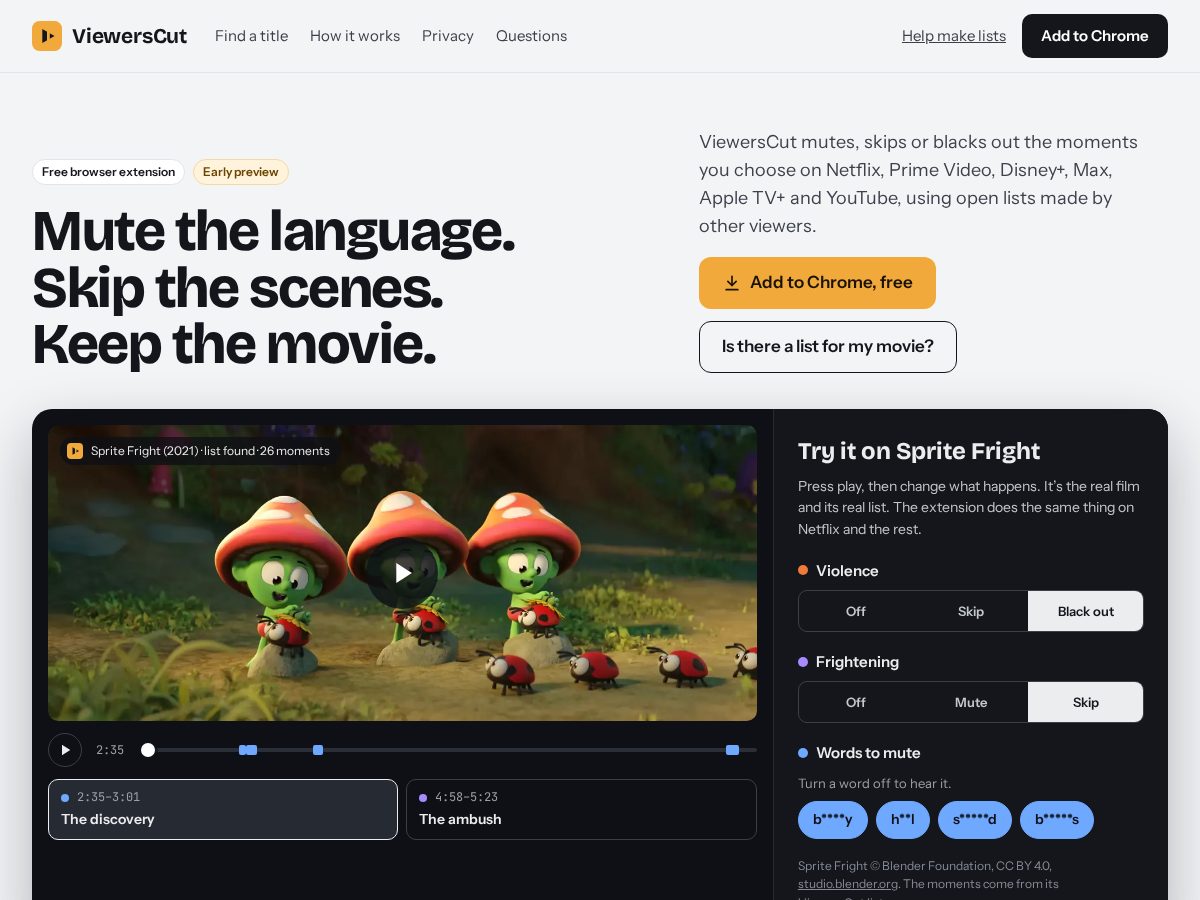This screenshot has height=900, width=1200.
Task: Open the How it works nav item
Action: tap(355, 36)
